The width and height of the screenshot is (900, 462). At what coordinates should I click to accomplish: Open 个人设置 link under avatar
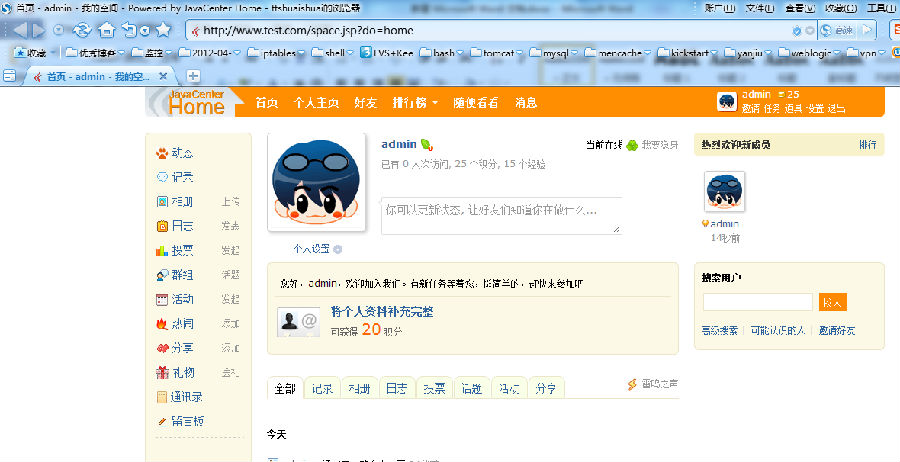pos(311,249)
